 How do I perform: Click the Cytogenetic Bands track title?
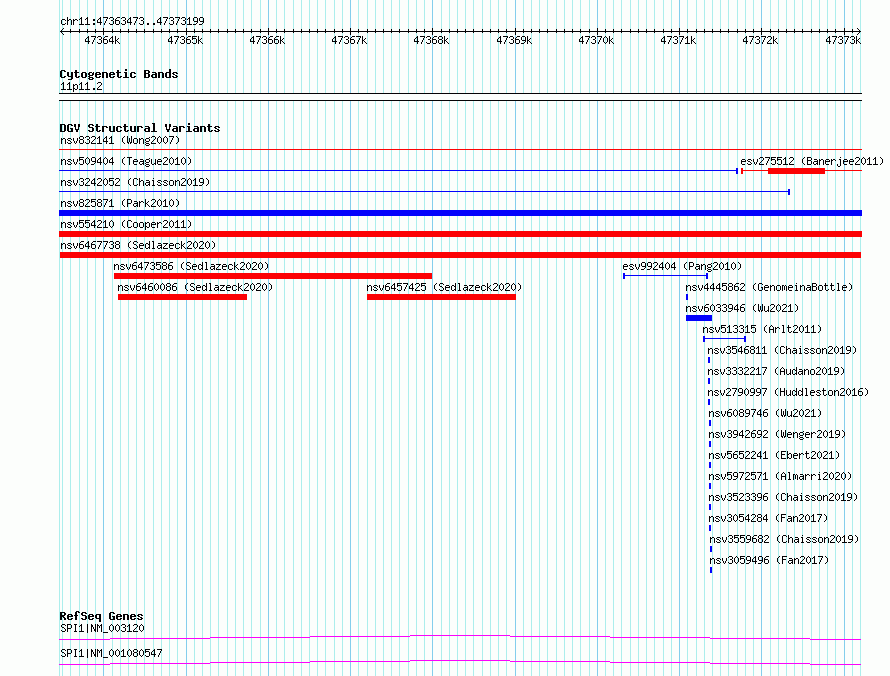(x=119, y=74)
